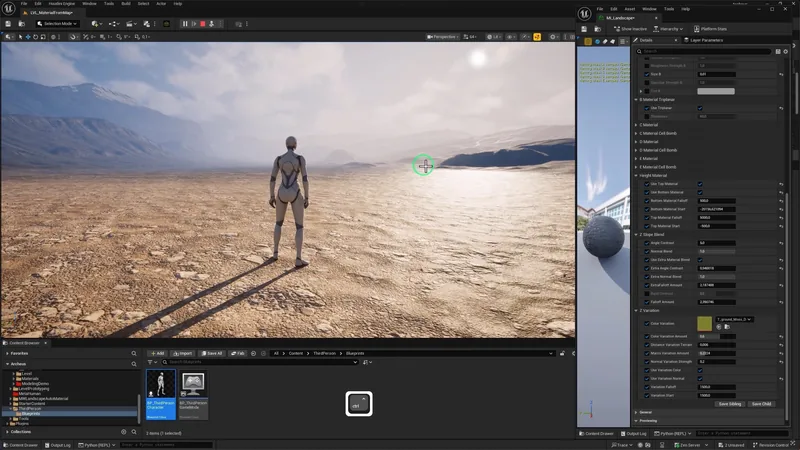The image size is (800, 450).
Task: Open the cinematics clapperboard icon dropdown
Action: pos(131,23)
